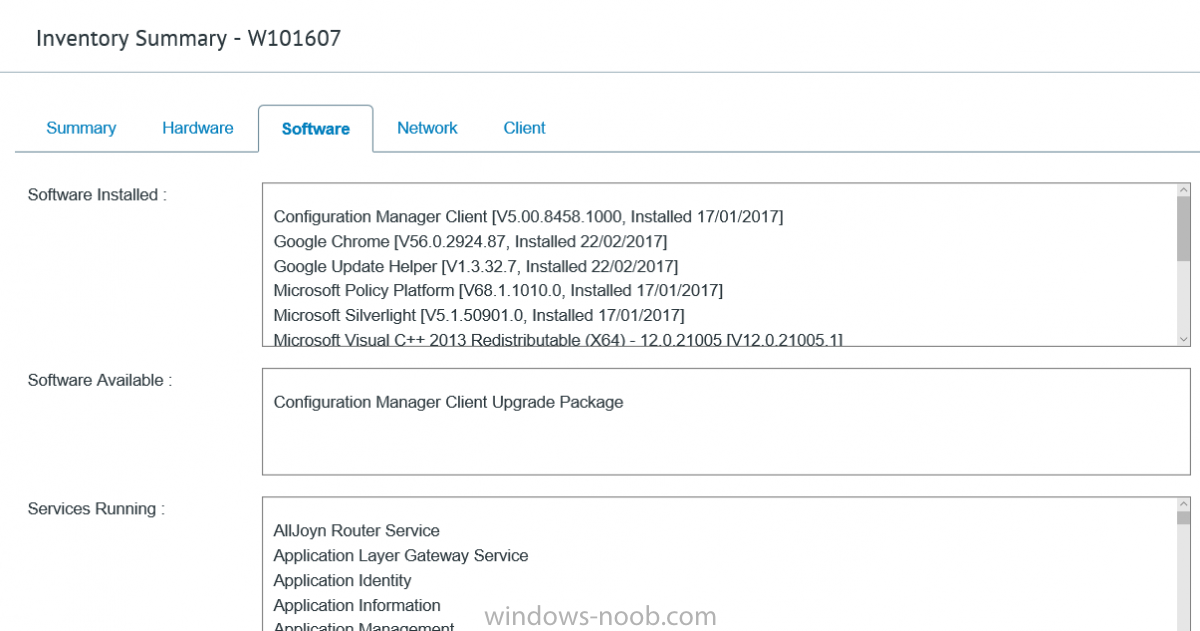Click the Software Available label
Screen dimensions: 1200x631
(x=100, y=380)
